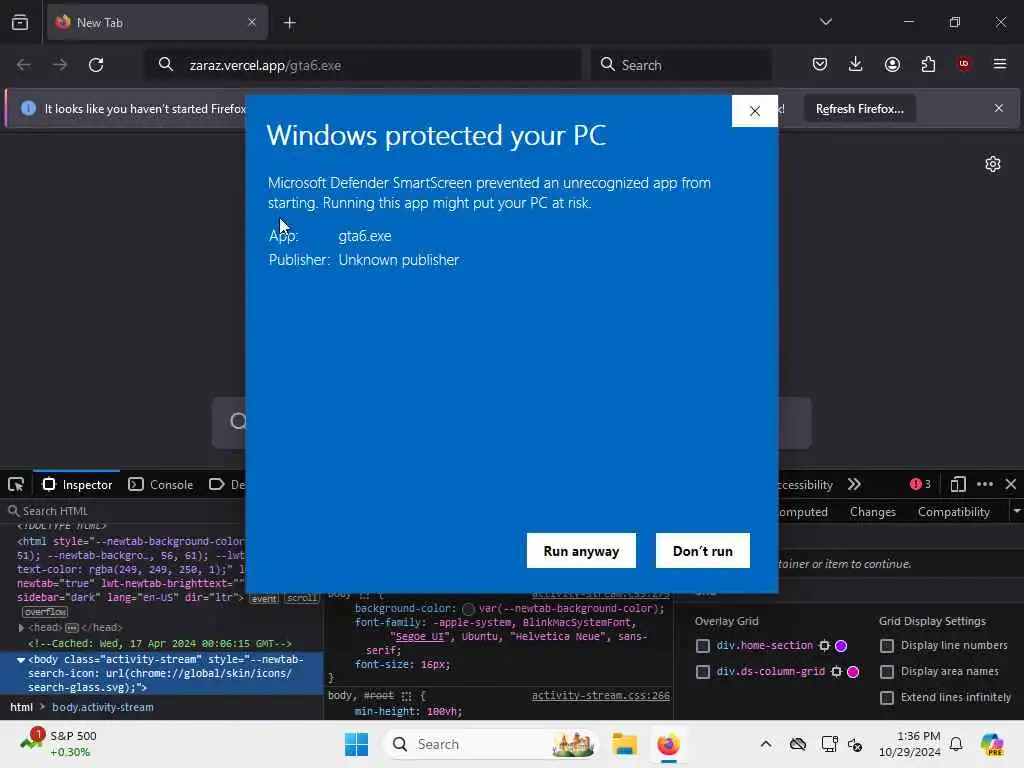Enable Extend lines infinitely checkbox
Image resolution: width=1024 pixels, height=768 pixels.
coord(886,698)
